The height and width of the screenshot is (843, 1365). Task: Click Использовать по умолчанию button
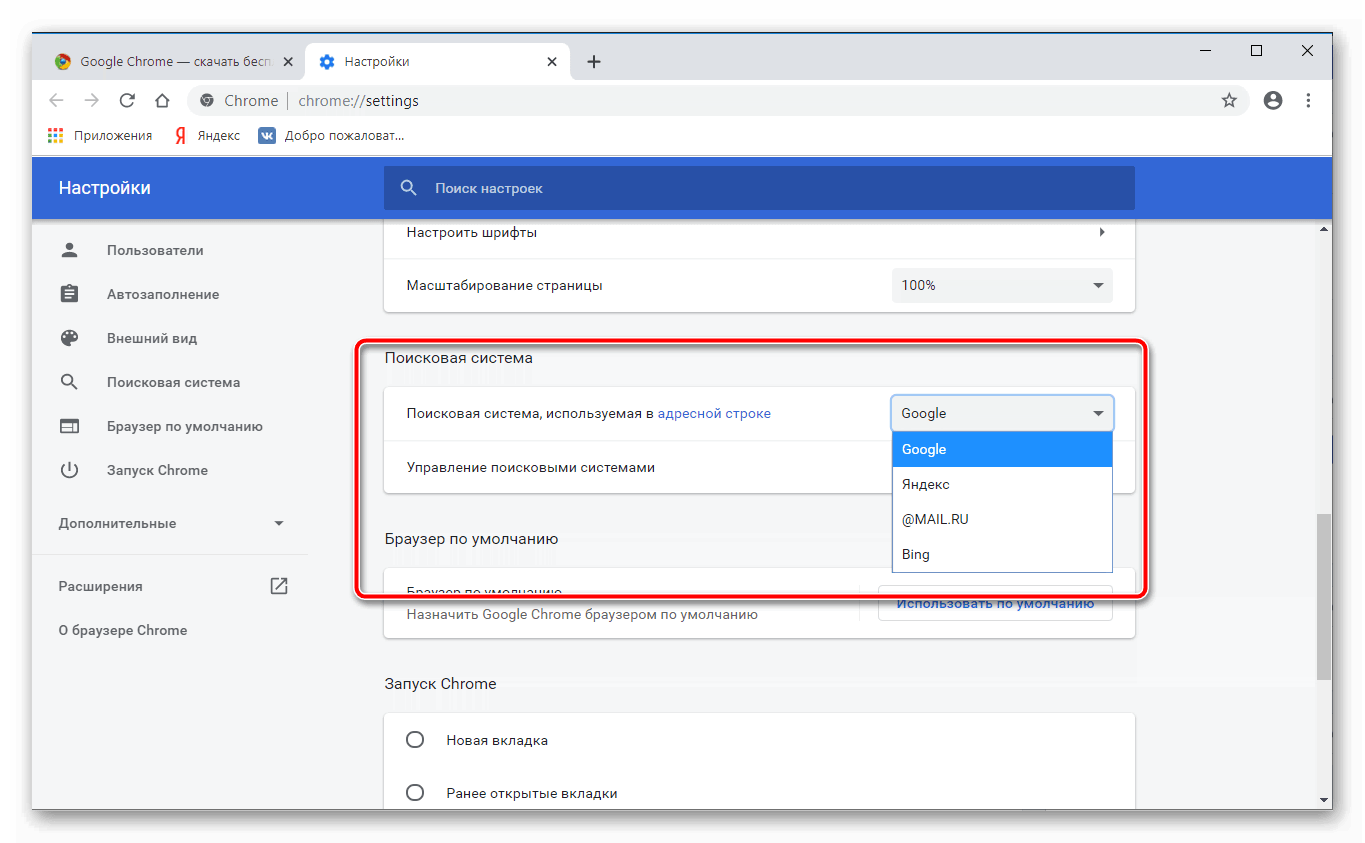[995, 603]
